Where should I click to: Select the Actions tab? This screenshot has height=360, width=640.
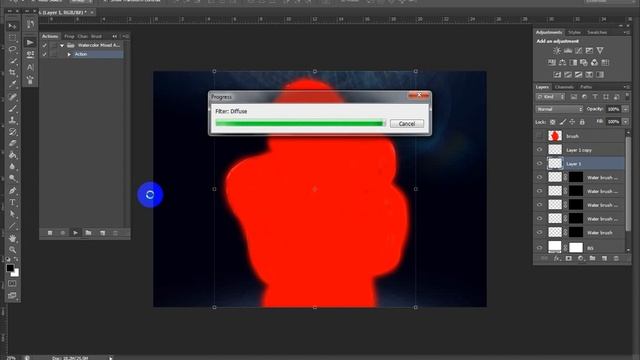pos(50,36)
